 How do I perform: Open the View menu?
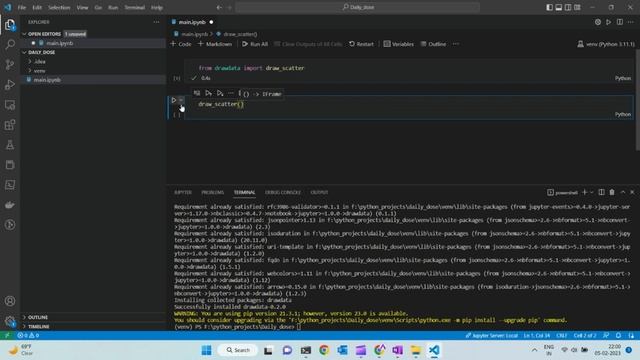[82, 7]
